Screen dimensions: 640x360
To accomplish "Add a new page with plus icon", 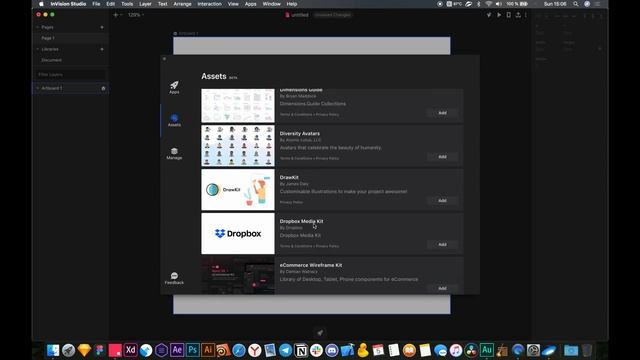I will coord(102,27).
